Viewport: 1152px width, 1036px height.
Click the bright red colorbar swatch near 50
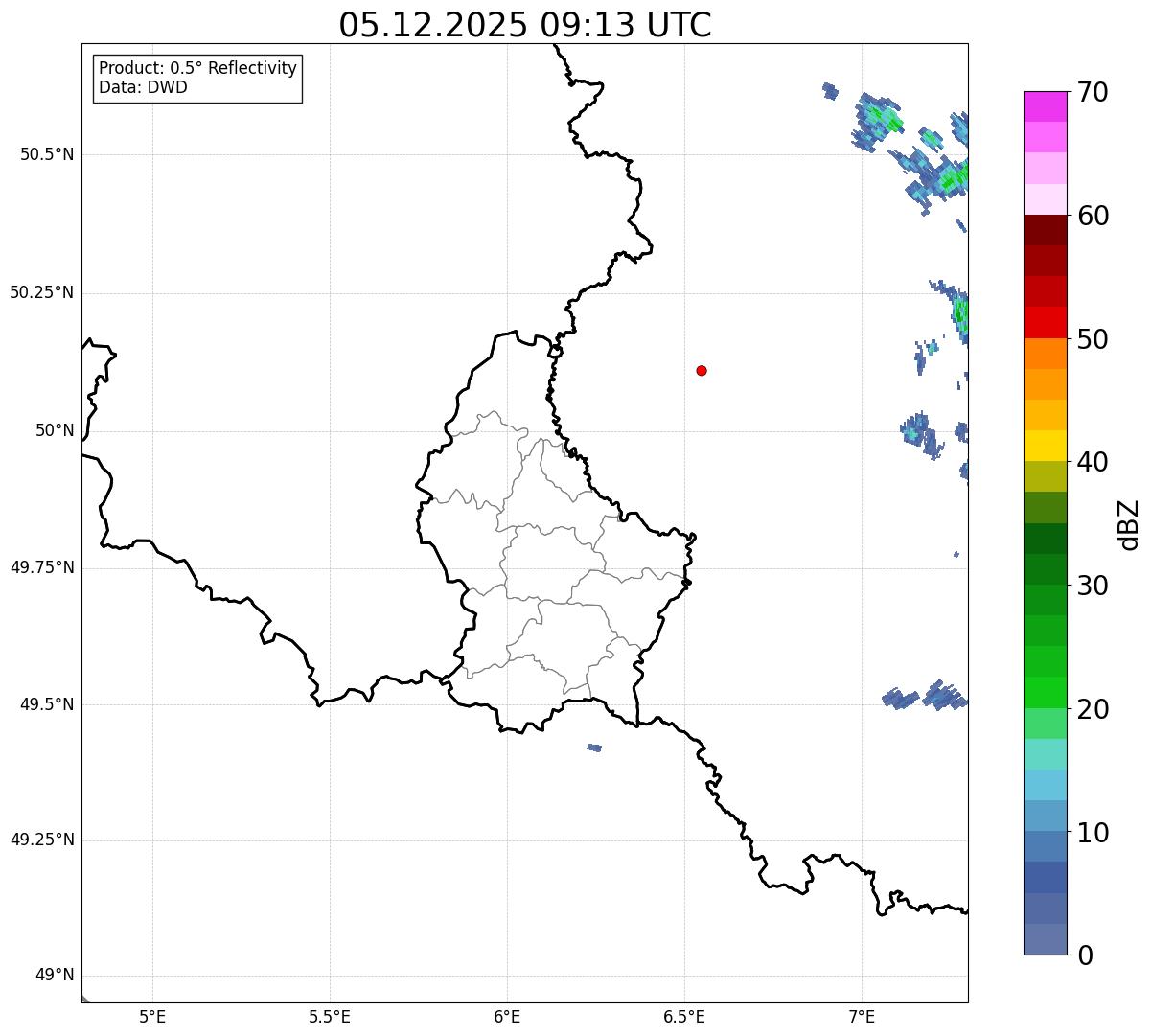1045,322
